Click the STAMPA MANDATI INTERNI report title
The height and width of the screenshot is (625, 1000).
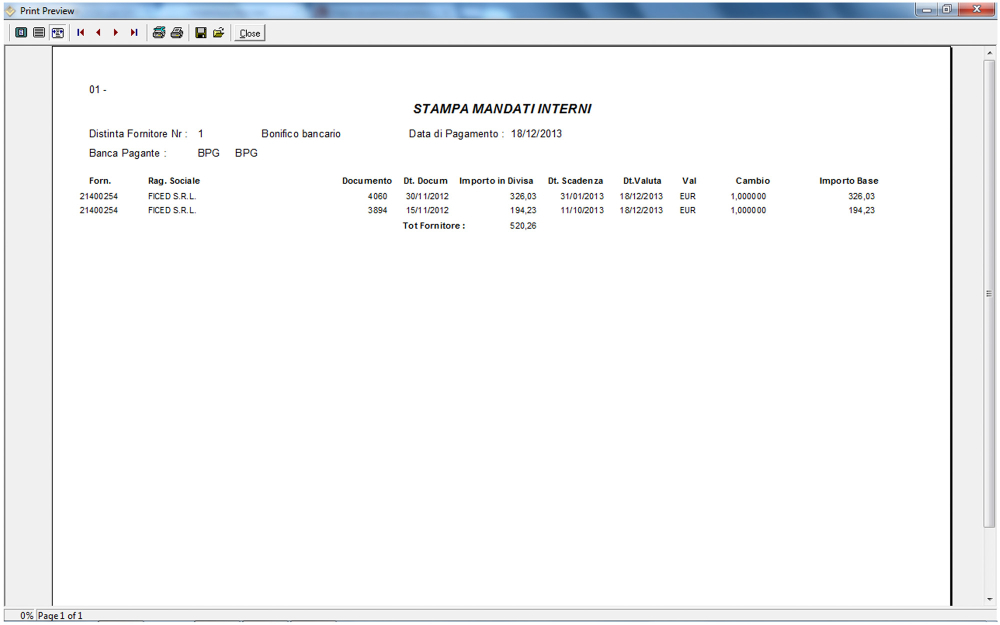501,109
